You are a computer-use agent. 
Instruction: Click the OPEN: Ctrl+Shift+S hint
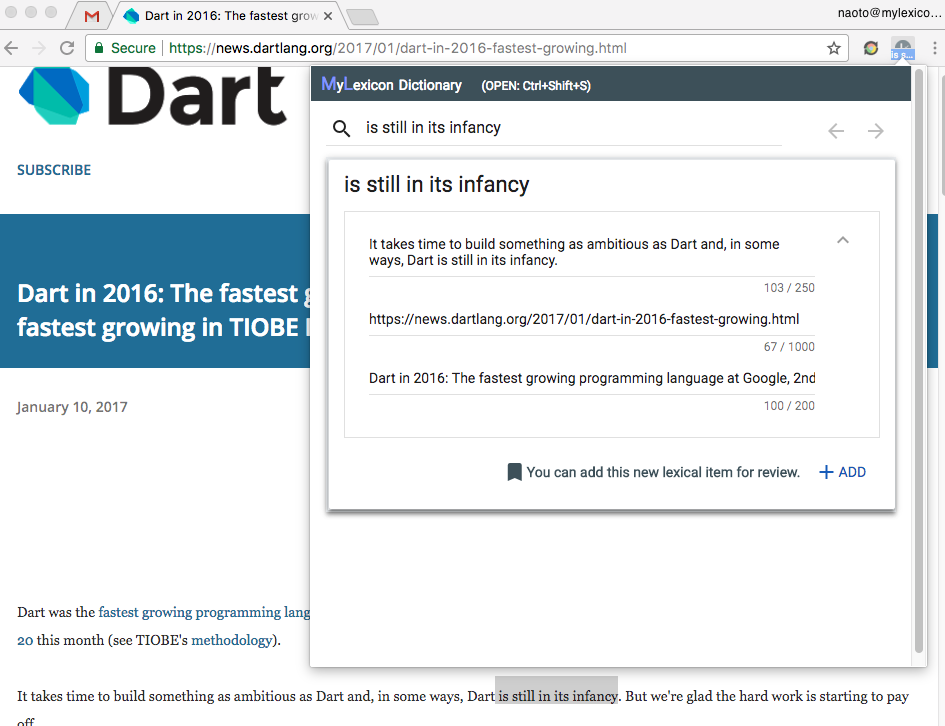(x=536, y=86)
